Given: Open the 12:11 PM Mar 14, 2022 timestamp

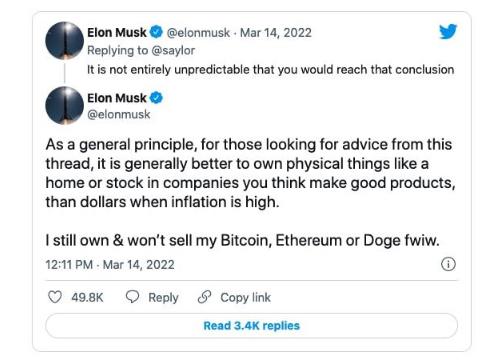Looking at the screenshot, I should tap(110, 265).
